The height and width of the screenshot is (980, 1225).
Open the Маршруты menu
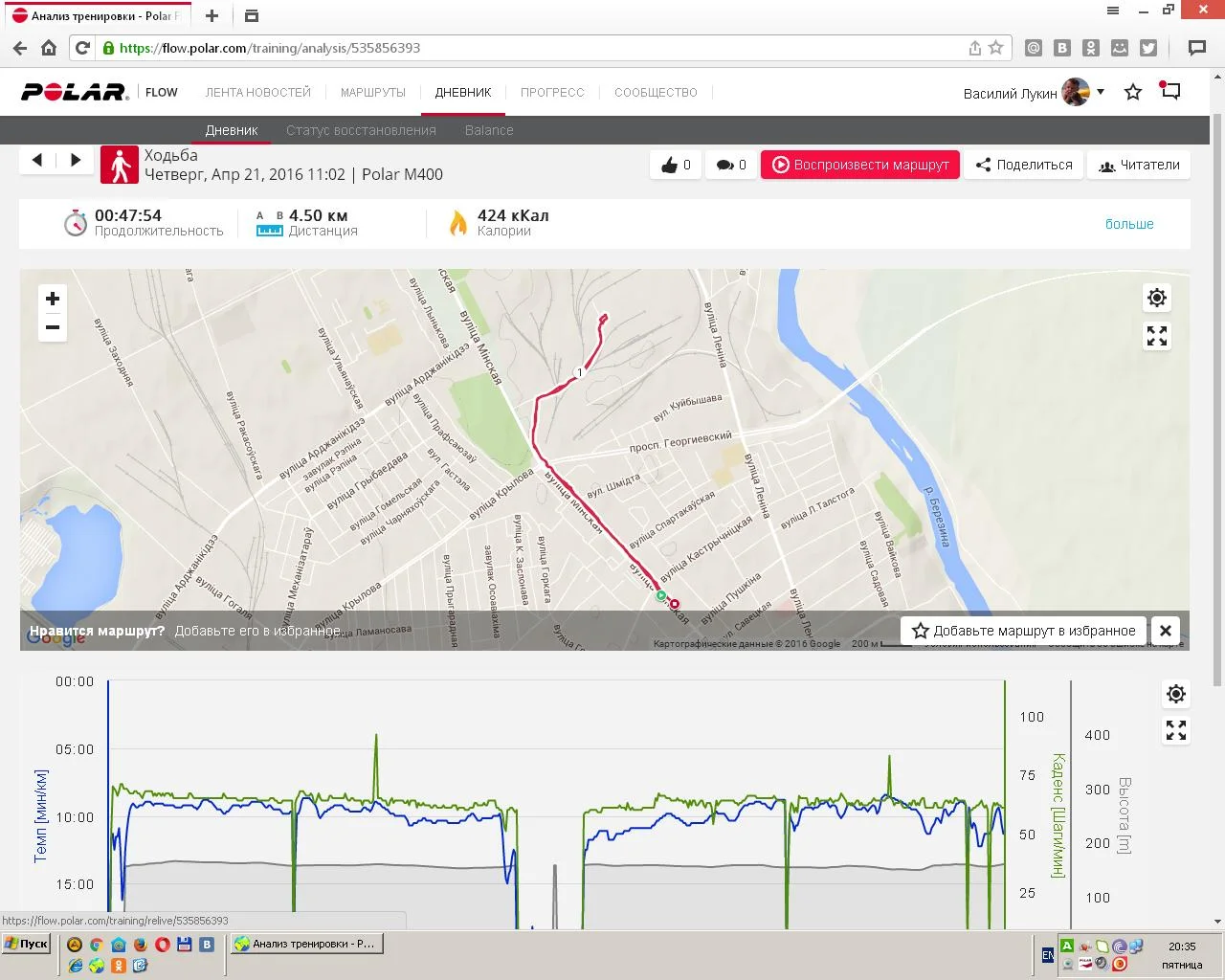[373, 93]
